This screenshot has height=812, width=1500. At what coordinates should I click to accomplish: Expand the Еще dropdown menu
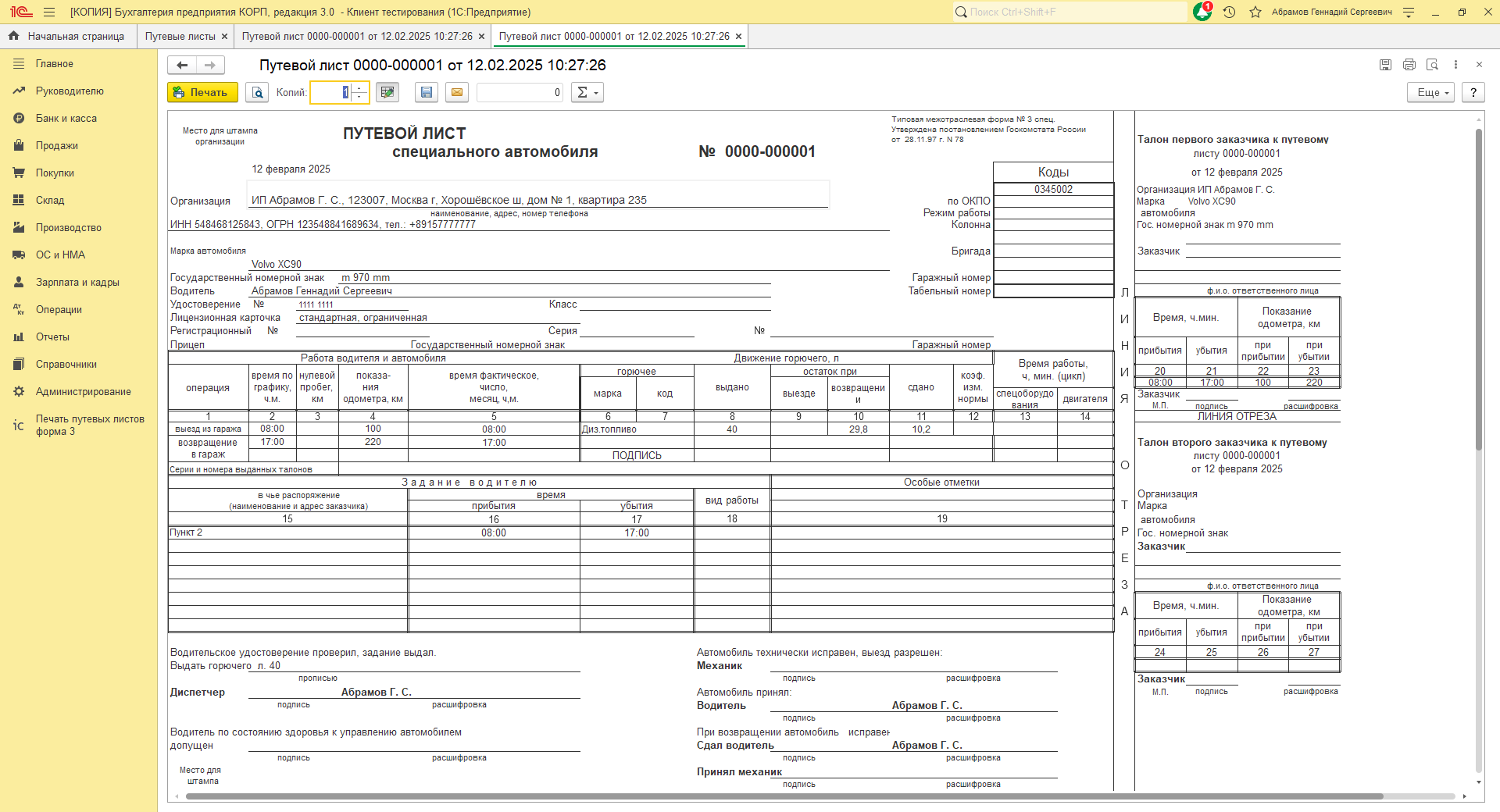(1431, 93)
